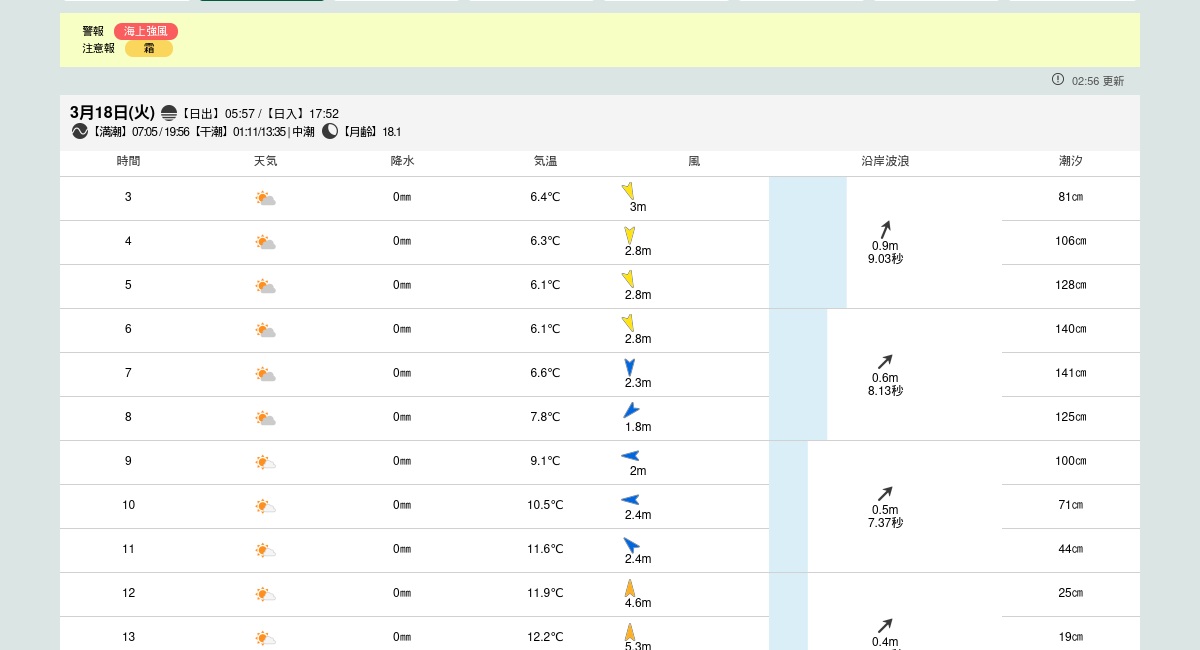Image resolution: width=1200 pixels, height=650 pixels.
Task: Click the 141cm tide value at 7 o'clock
Action: 1071,373
